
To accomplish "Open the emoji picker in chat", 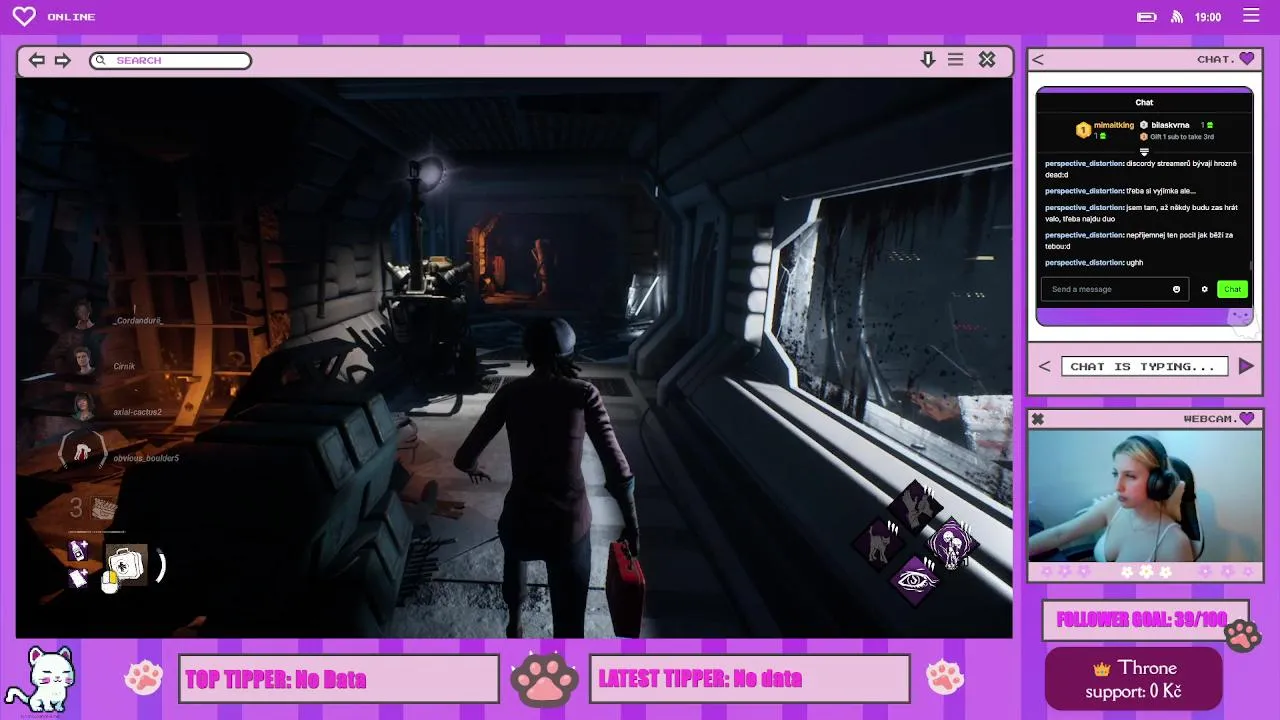I will point(1176,289).
